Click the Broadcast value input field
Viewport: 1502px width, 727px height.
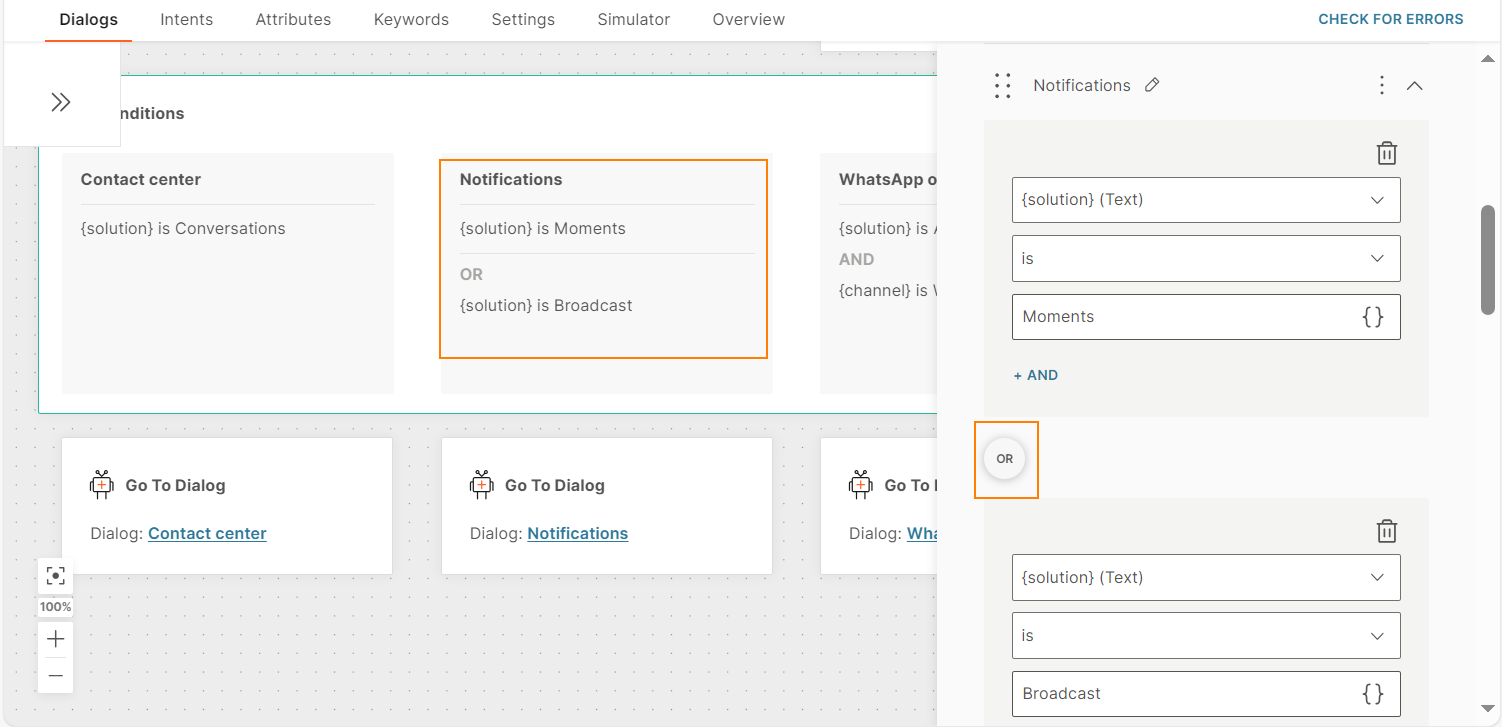1206,693
